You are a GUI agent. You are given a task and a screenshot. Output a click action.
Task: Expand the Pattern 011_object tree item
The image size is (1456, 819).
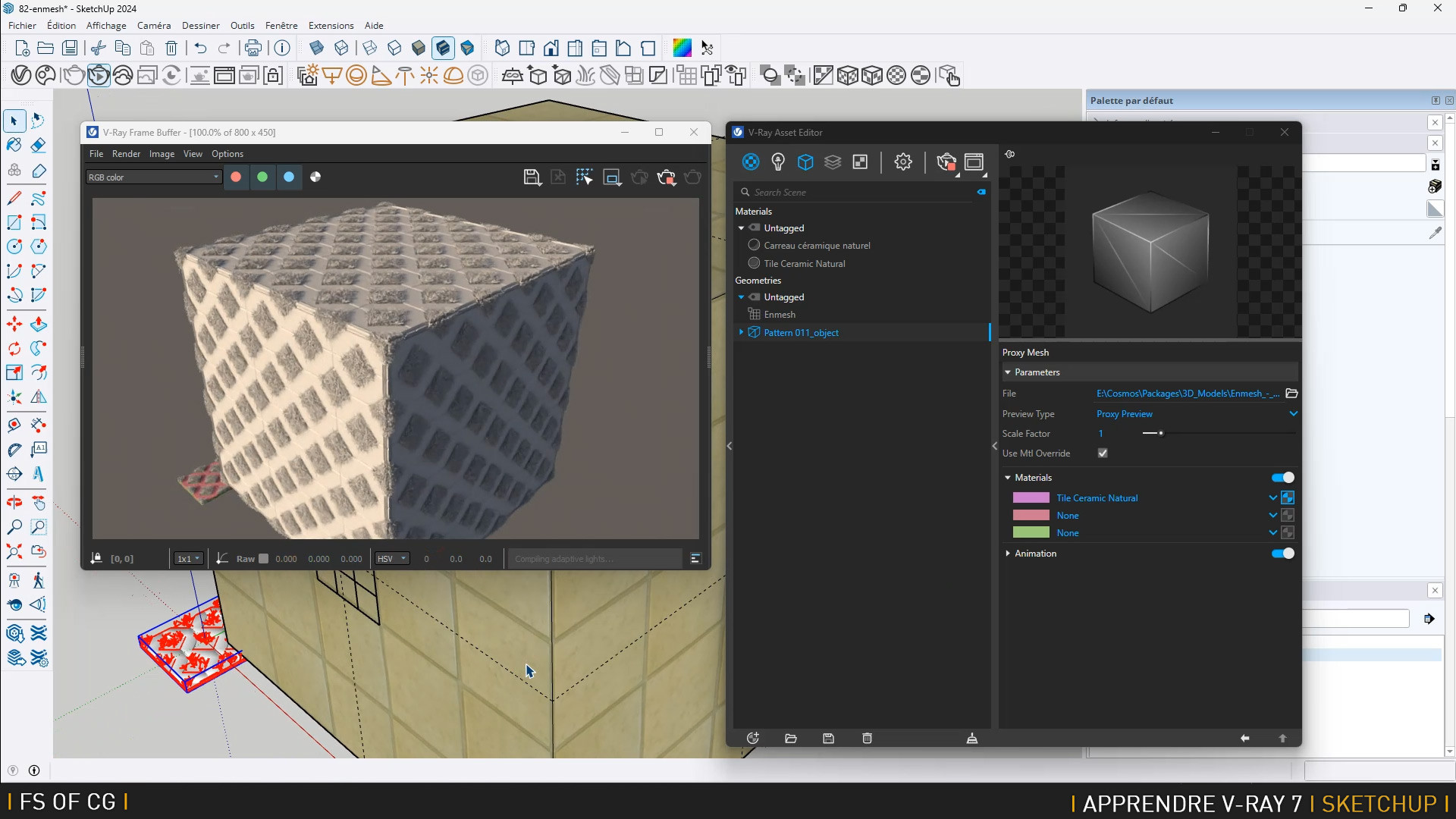coord(741,332)
